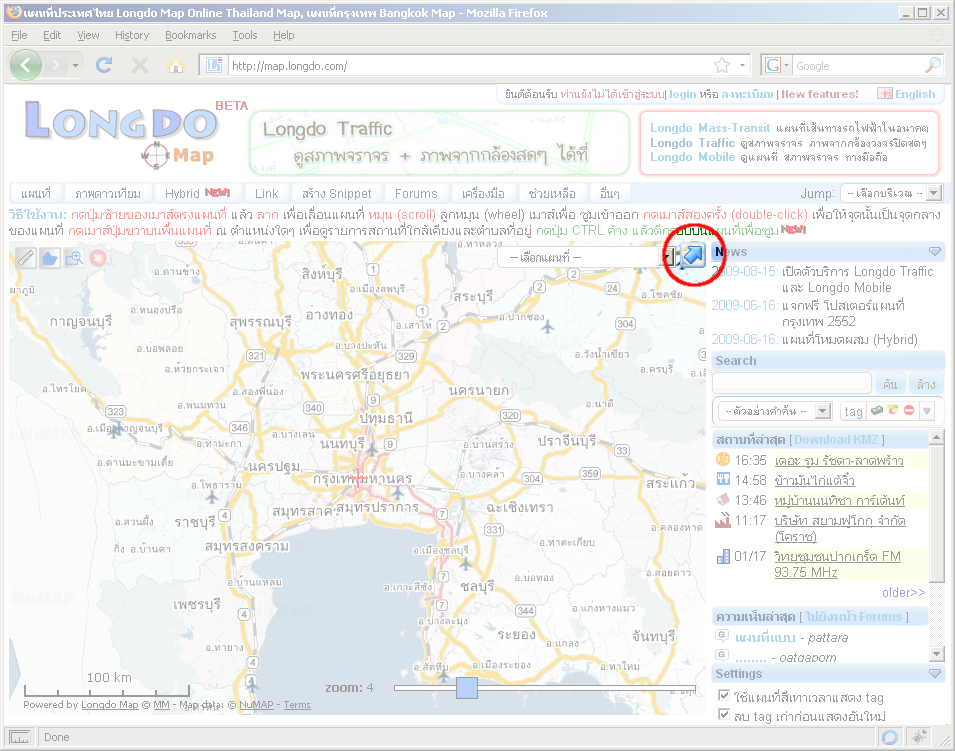Open the Jump region dropdown
The width and height of the screenshot is (955, 751).
[x=892, y=193]
